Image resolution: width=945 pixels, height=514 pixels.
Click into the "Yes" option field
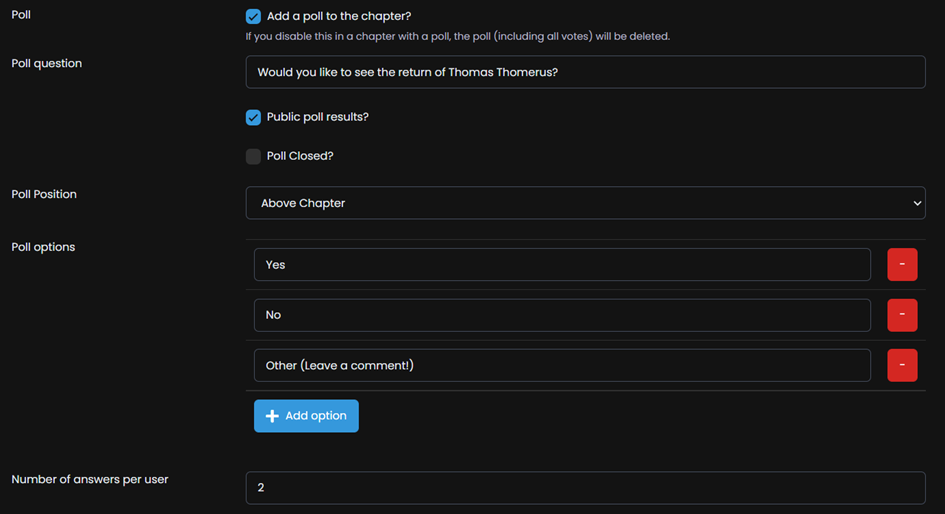(x=562, y=265)
